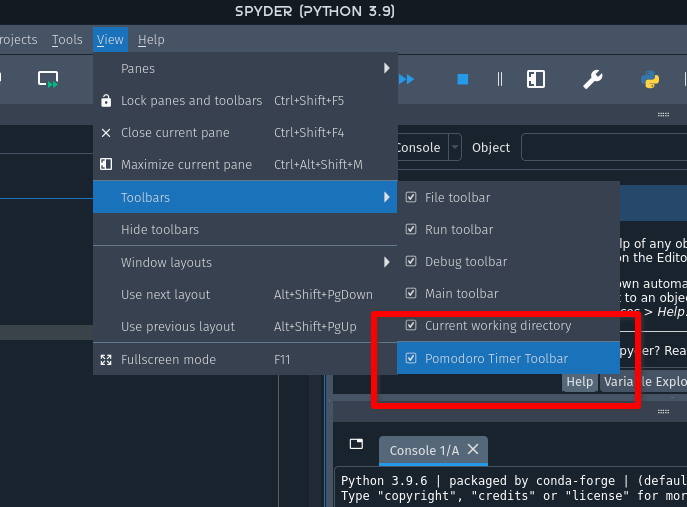Switch to the Variable Explorer tab
Image resolution: width=687 pixels, height=507 pixels.
tap(645, 382)
